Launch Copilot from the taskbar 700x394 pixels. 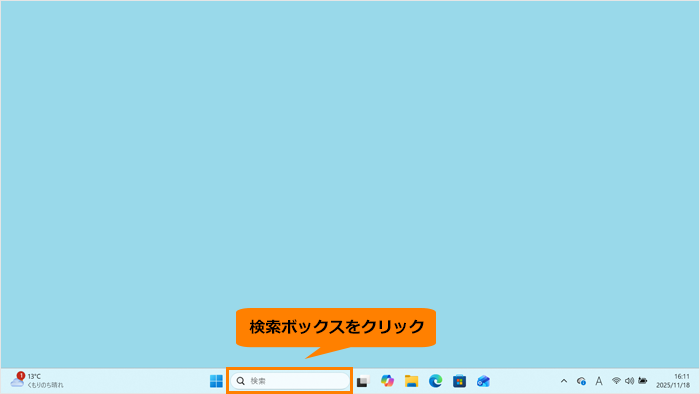point(387,381)
